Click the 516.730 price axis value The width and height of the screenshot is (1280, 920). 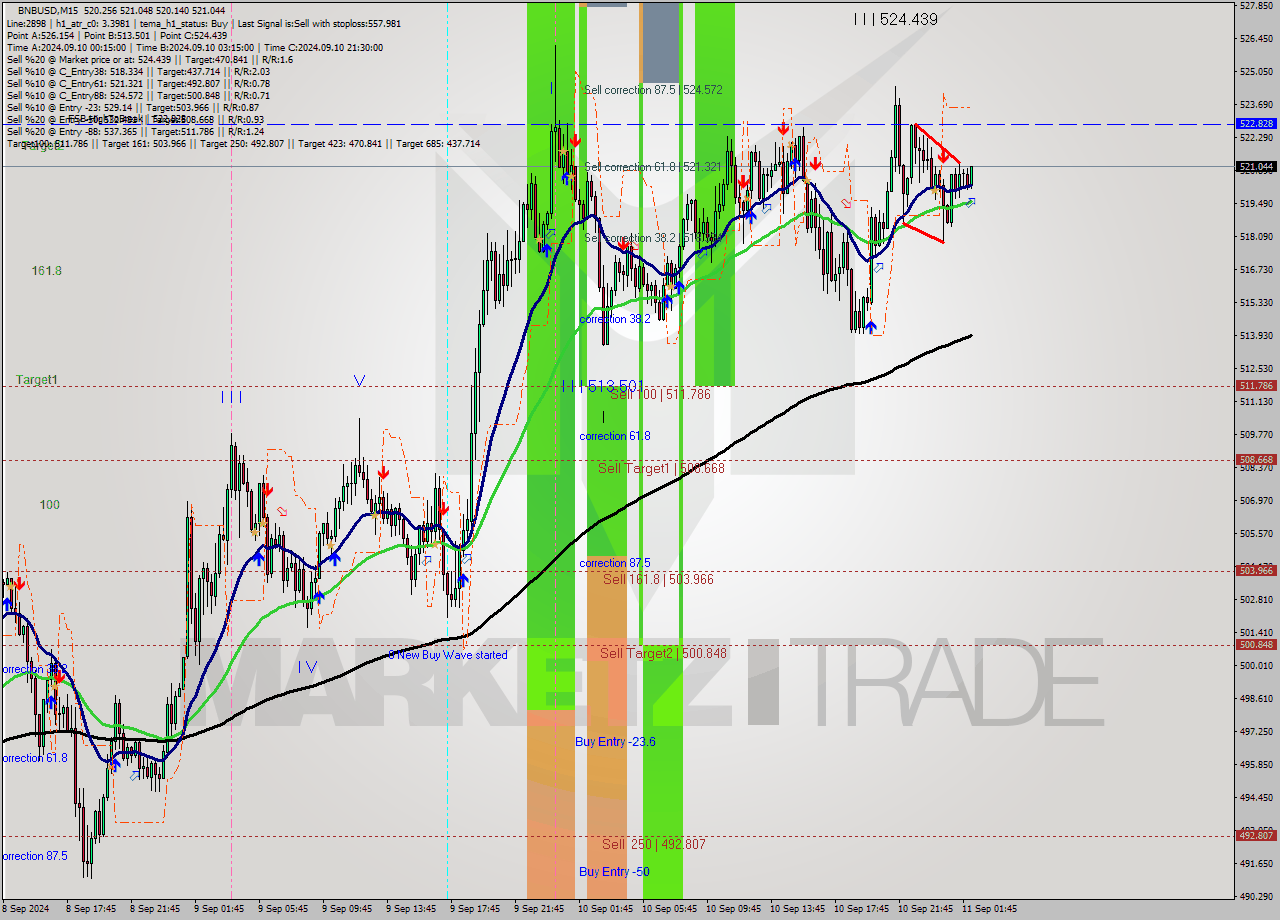(1256, 270)
